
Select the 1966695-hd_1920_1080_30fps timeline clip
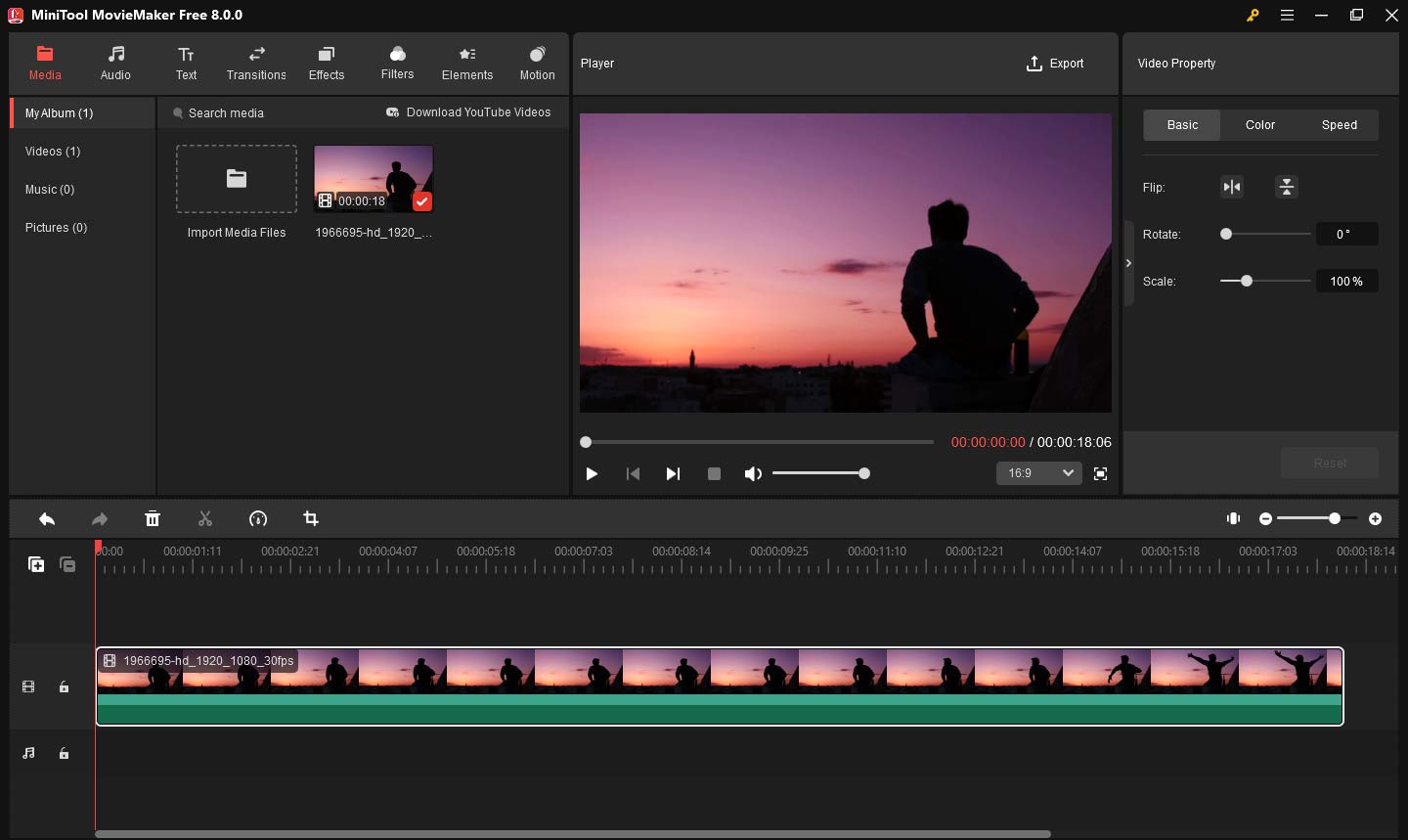(720, 686)
